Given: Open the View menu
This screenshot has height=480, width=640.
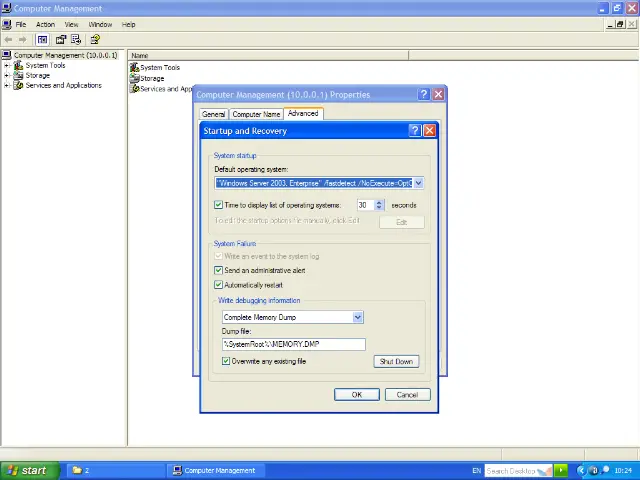Looking at the screenshot, I should pyautogui.click(x=71, y=24).
